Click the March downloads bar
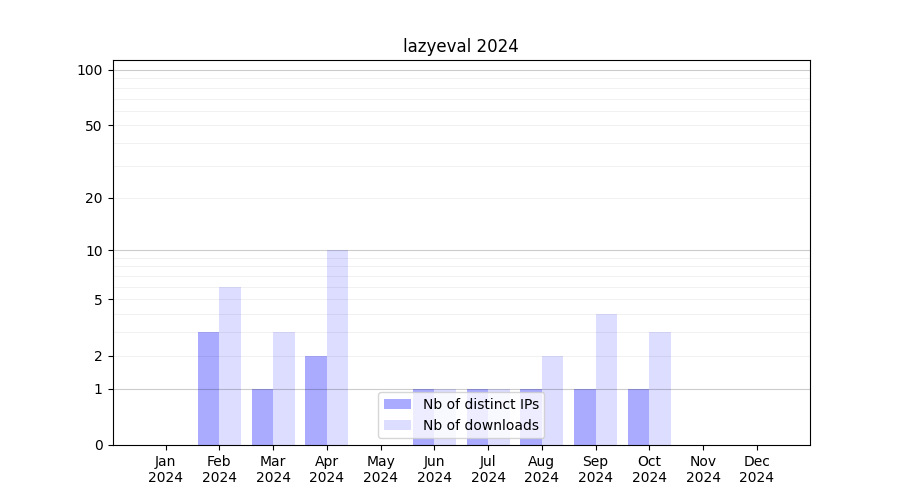The image size is (900, 500). pyautogui.click(x=284, y=388)
